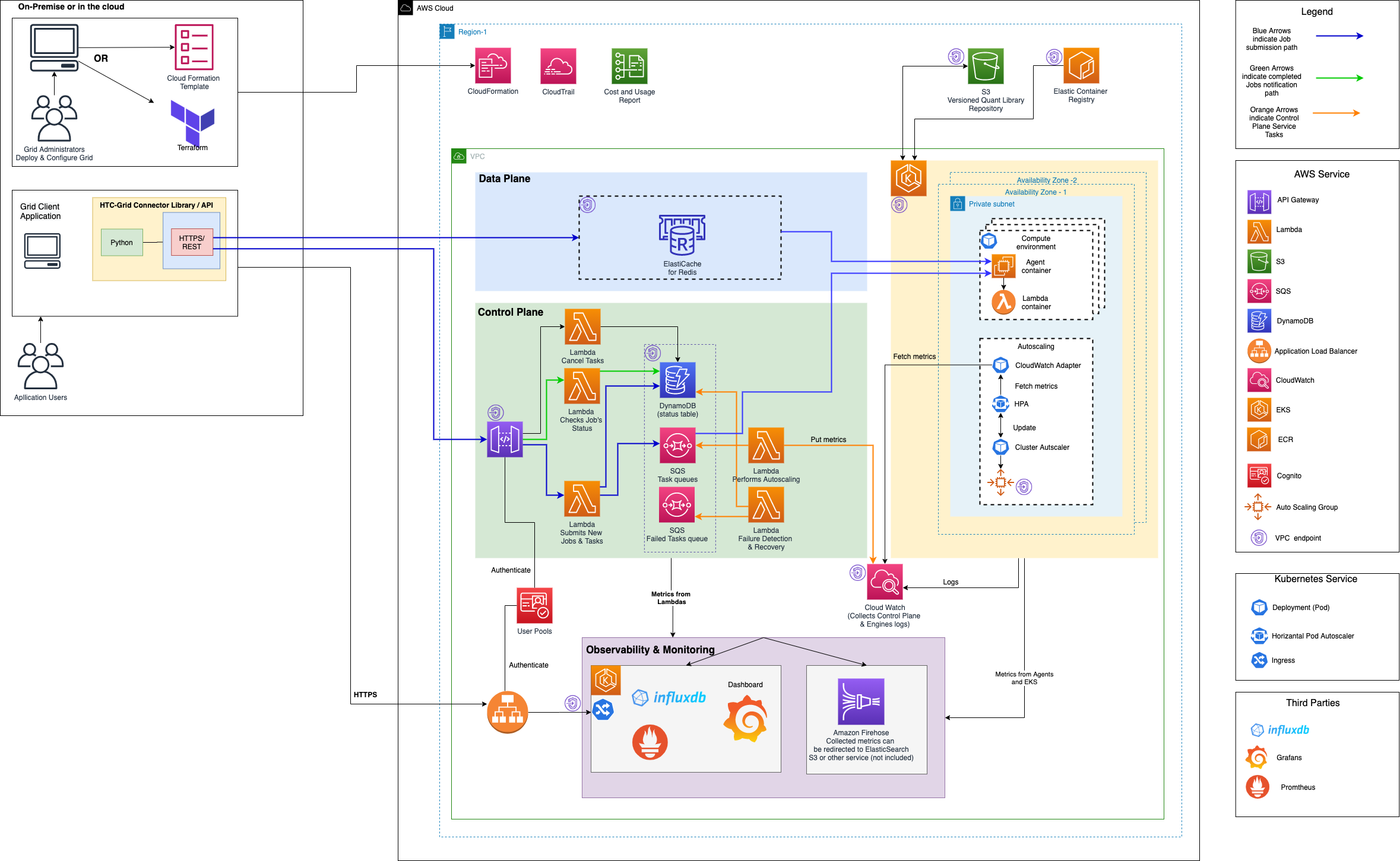Click the Cost and Usage Report icon
The image size is (1400, 861).
coord(629,66)
